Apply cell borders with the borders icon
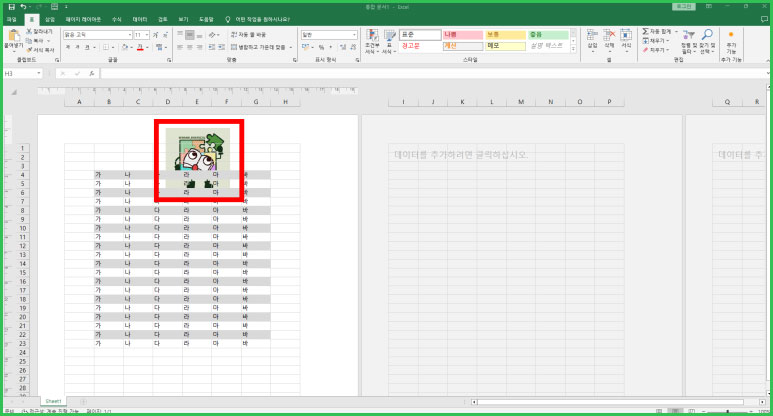Image resolution: width=773 pixels, height=416 pixels. coord(105,47)
